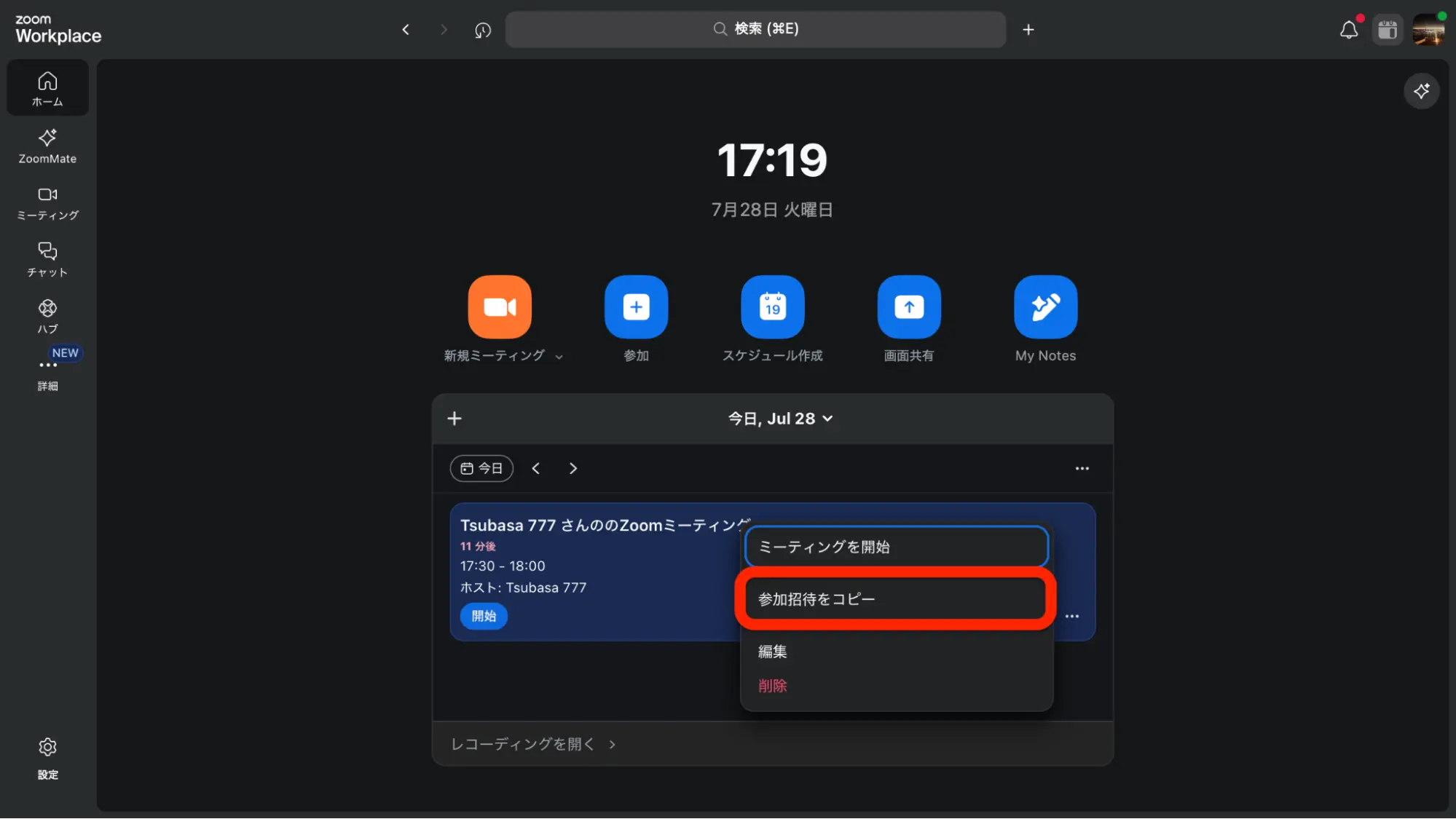Click the 検索 search field

tap(755, 29)
